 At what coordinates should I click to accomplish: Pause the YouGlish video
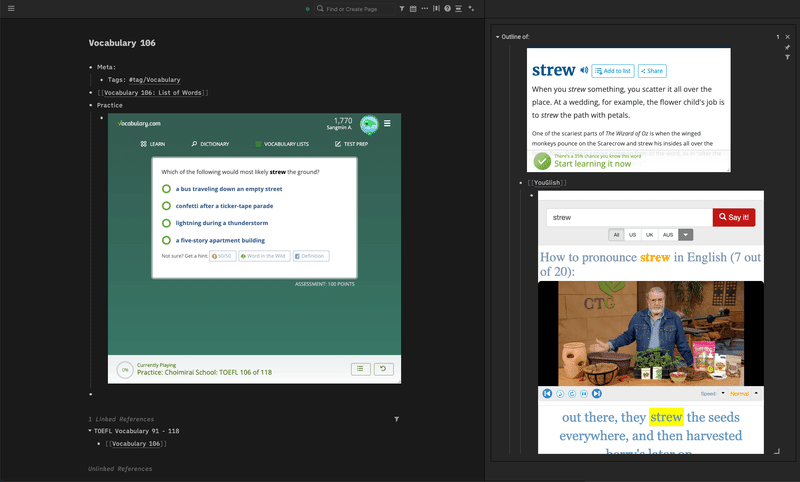[x=584, y=394]
